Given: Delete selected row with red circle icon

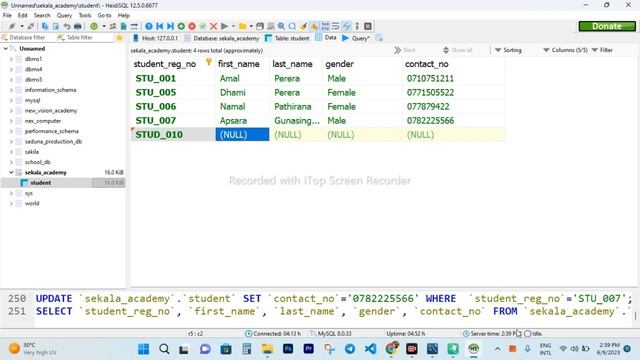Looking at the screenshot, I should pos(192,26).
